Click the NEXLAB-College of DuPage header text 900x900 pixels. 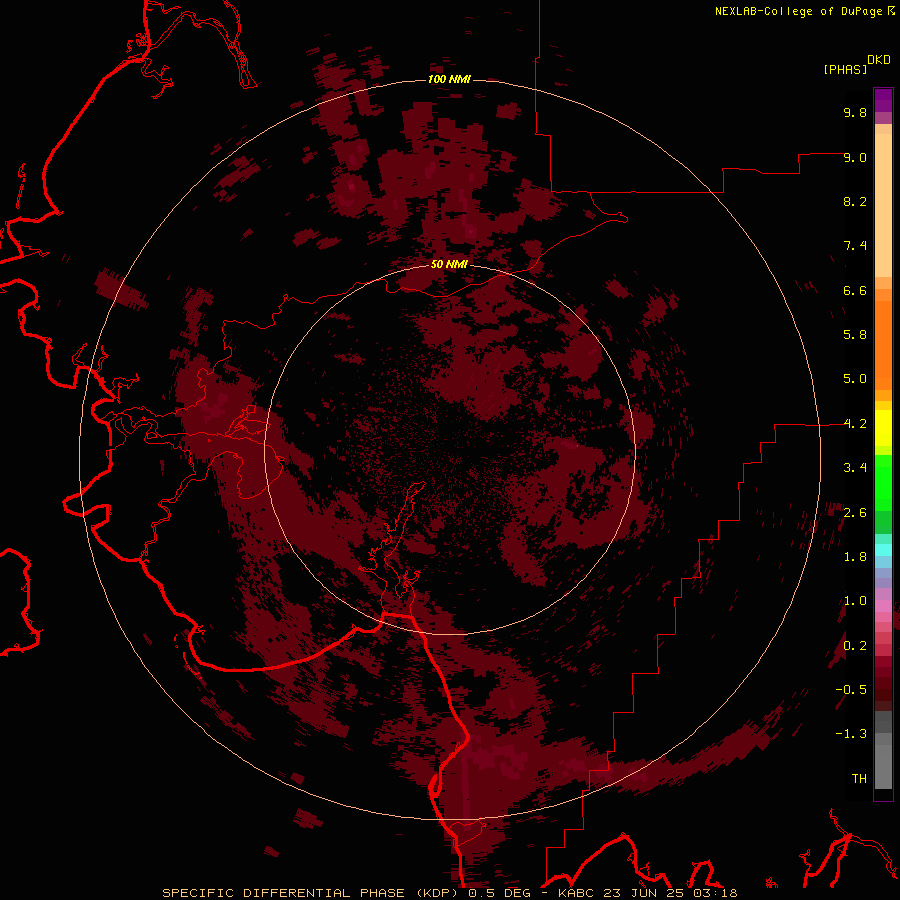(798, 11)
